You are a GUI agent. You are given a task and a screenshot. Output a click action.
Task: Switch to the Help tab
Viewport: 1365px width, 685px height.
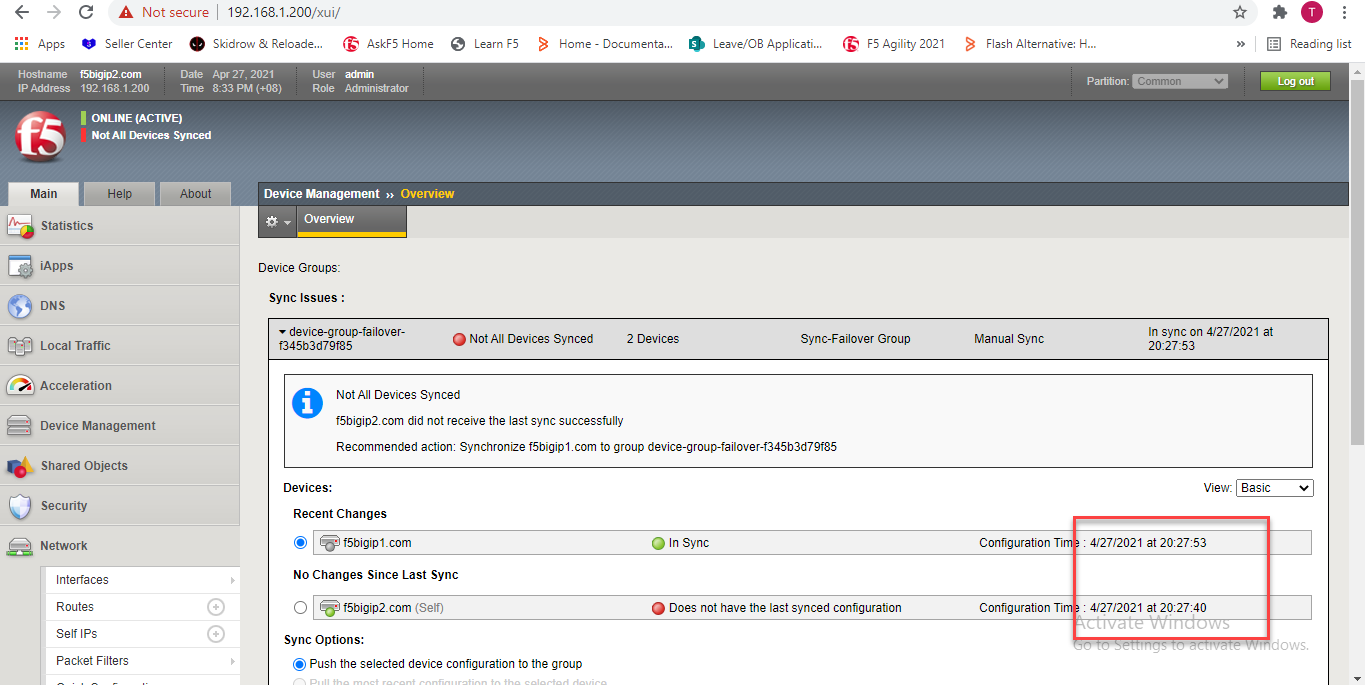point(119,194)
